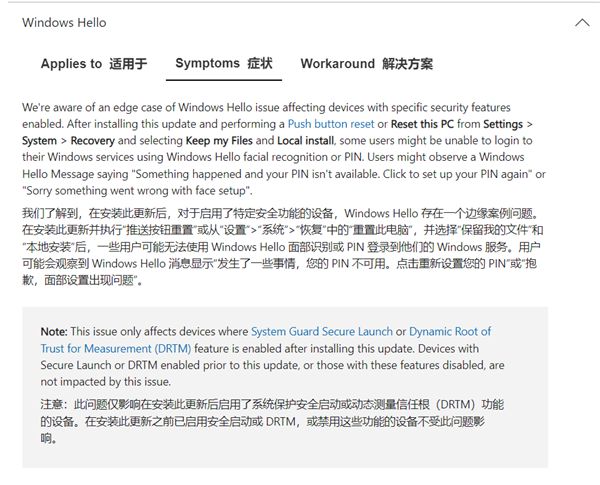This screenshot has width=600, height=485.
Task: Follow the System Guard Secure Launch link
Action: 322,331
